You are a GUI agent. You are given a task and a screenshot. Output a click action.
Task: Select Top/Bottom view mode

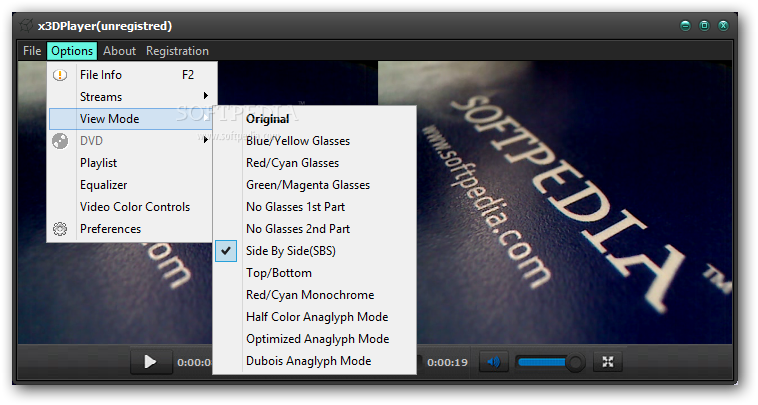tap(314, 273)
